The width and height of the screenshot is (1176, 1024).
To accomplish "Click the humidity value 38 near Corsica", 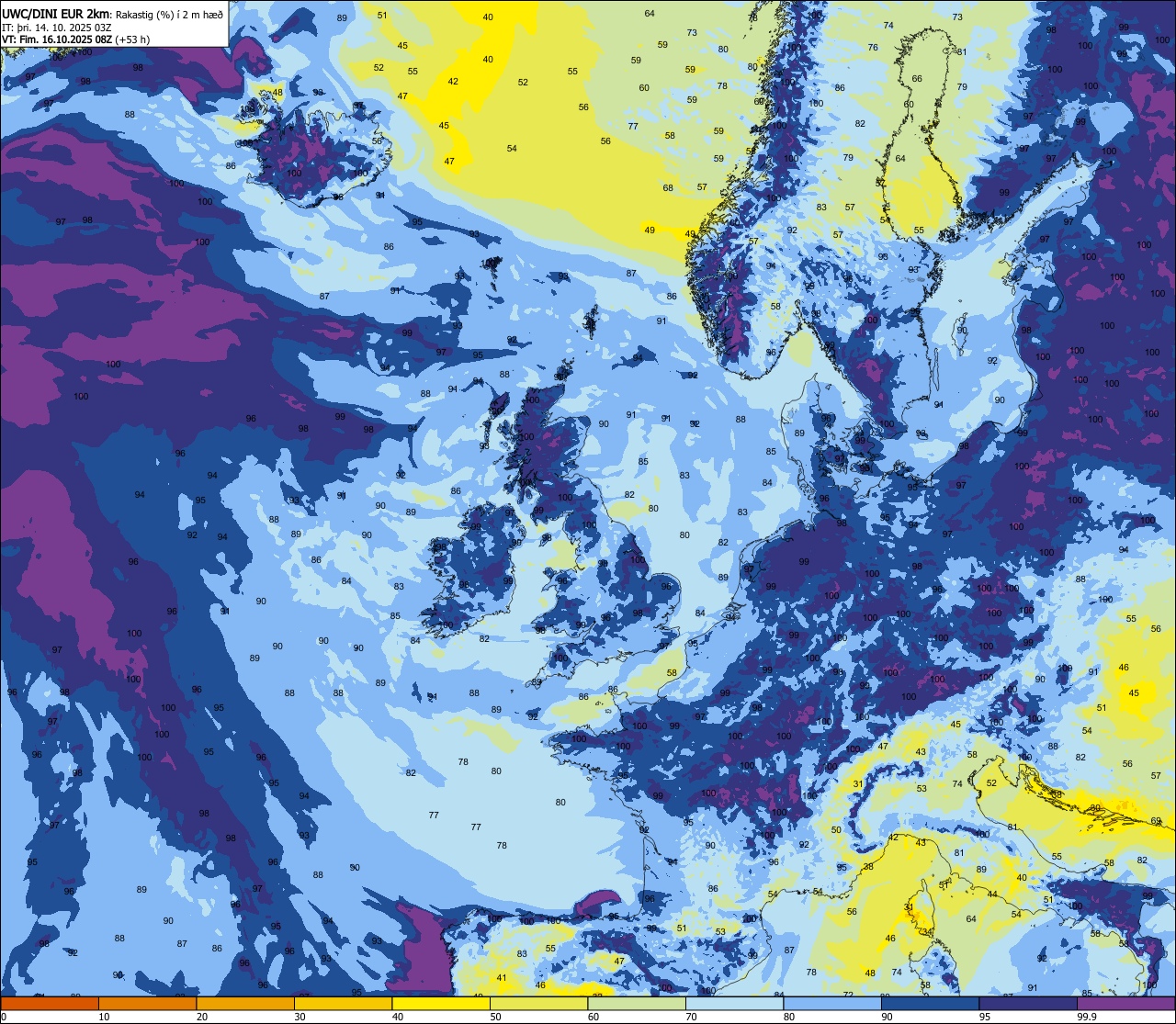I will (x=868, y=867).
